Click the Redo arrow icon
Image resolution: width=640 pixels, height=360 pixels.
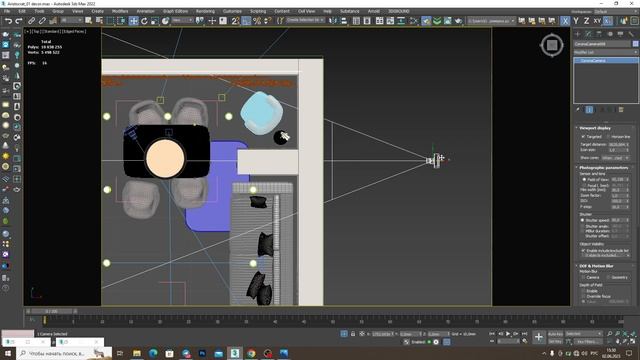(19, 21)
